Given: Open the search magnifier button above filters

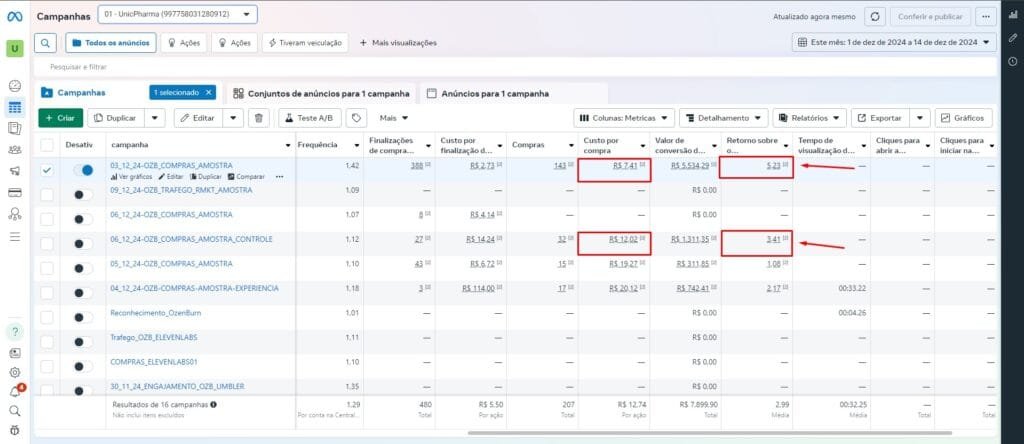Looking at the screenshot, I should pos(46,43).
